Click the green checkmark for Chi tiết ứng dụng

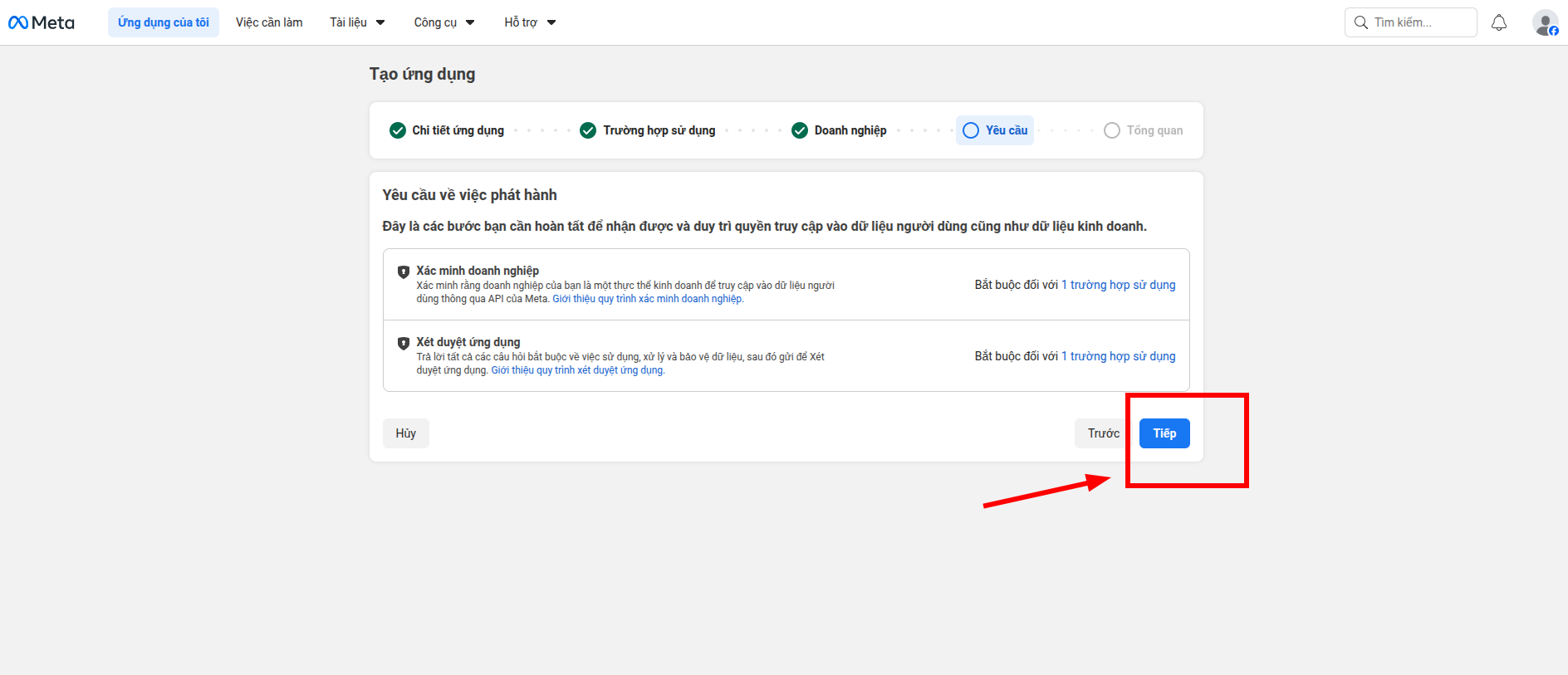pyautogui.click(x=398, y=130)
